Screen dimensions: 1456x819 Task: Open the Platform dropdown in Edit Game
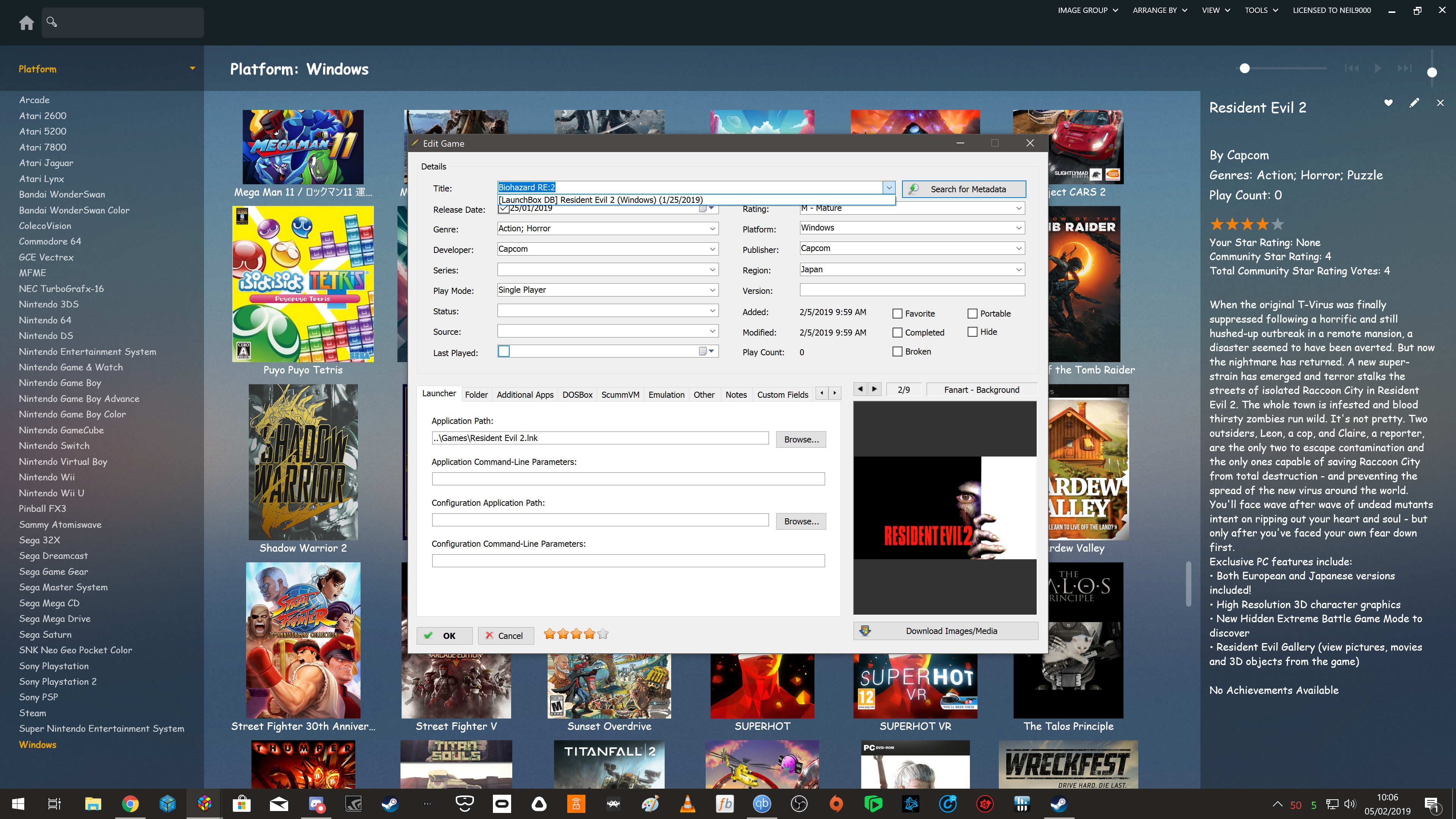1018,228
